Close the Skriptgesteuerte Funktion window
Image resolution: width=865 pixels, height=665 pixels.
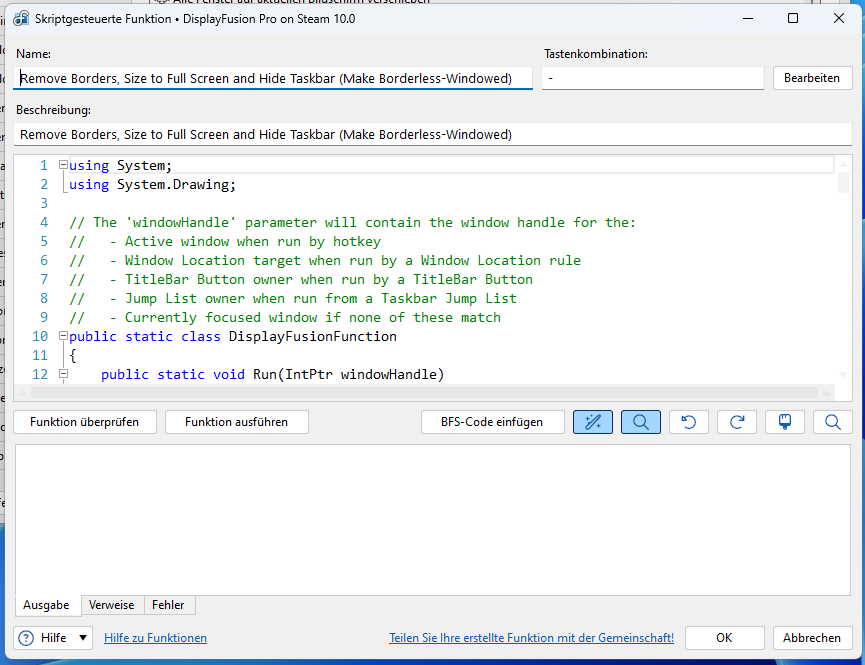click(839, 18)
